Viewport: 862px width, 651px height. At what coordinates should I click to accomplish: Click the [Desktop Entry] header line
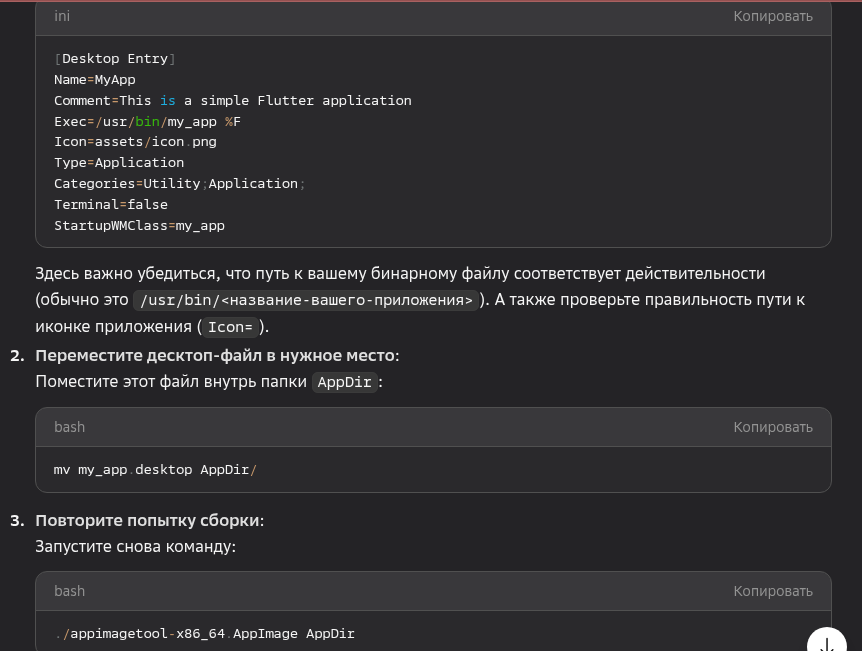coord(114,59)
